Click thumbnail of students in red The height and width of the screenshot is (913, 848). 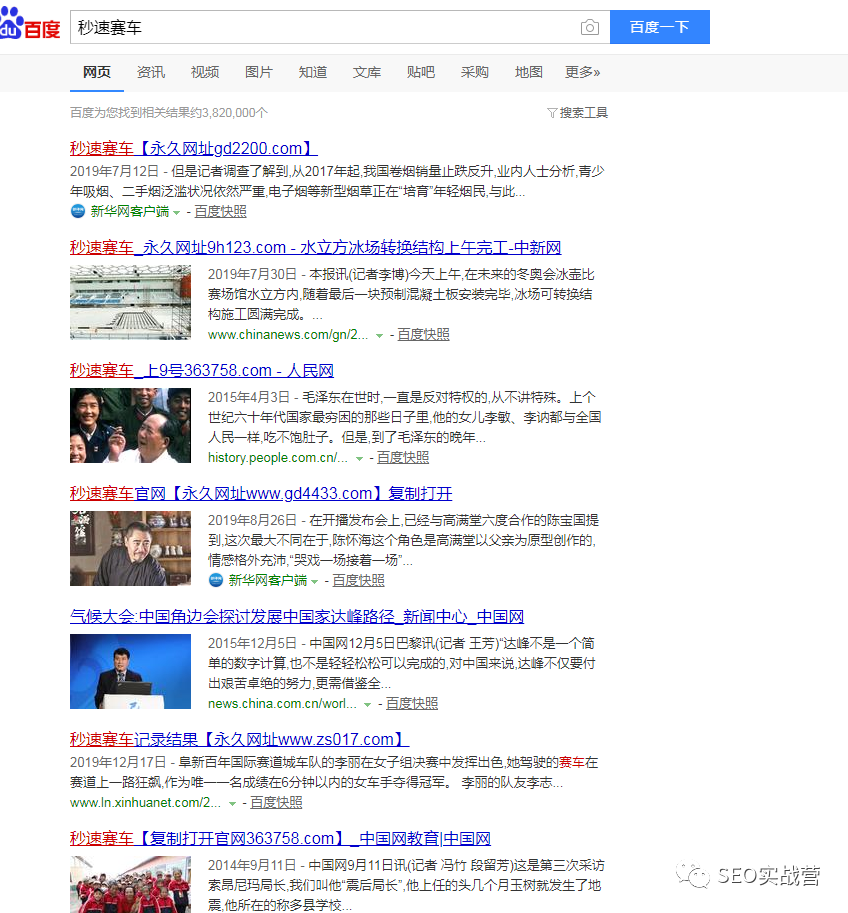[x=130, y=884]
